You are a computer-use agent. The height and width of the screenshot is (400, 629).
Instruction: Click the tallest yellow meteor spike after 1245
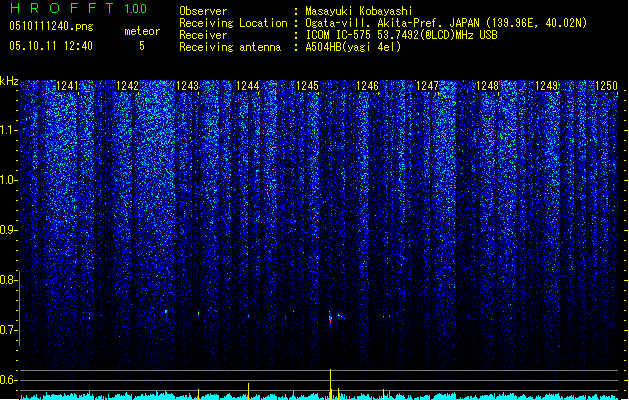[331, 384]
